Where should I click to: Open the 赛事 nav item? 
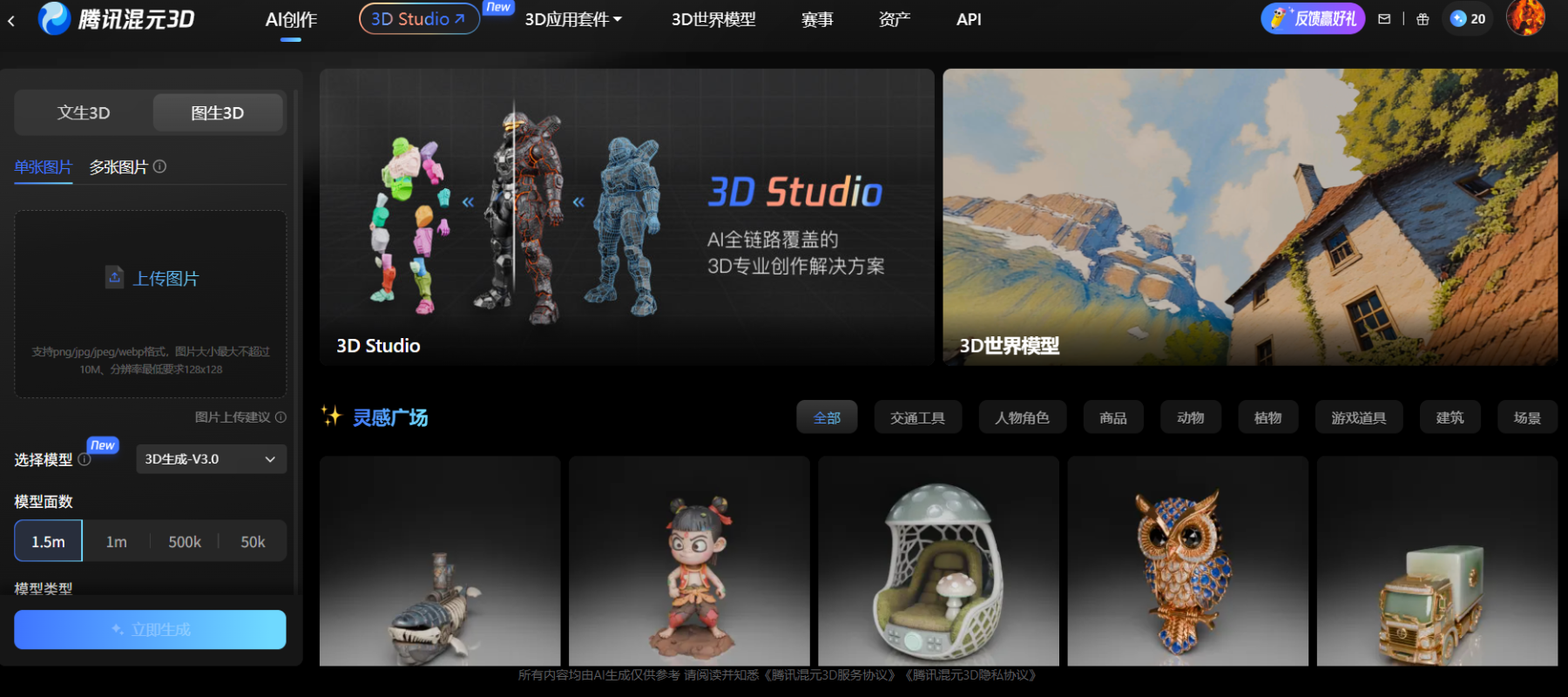click(817, 19)
